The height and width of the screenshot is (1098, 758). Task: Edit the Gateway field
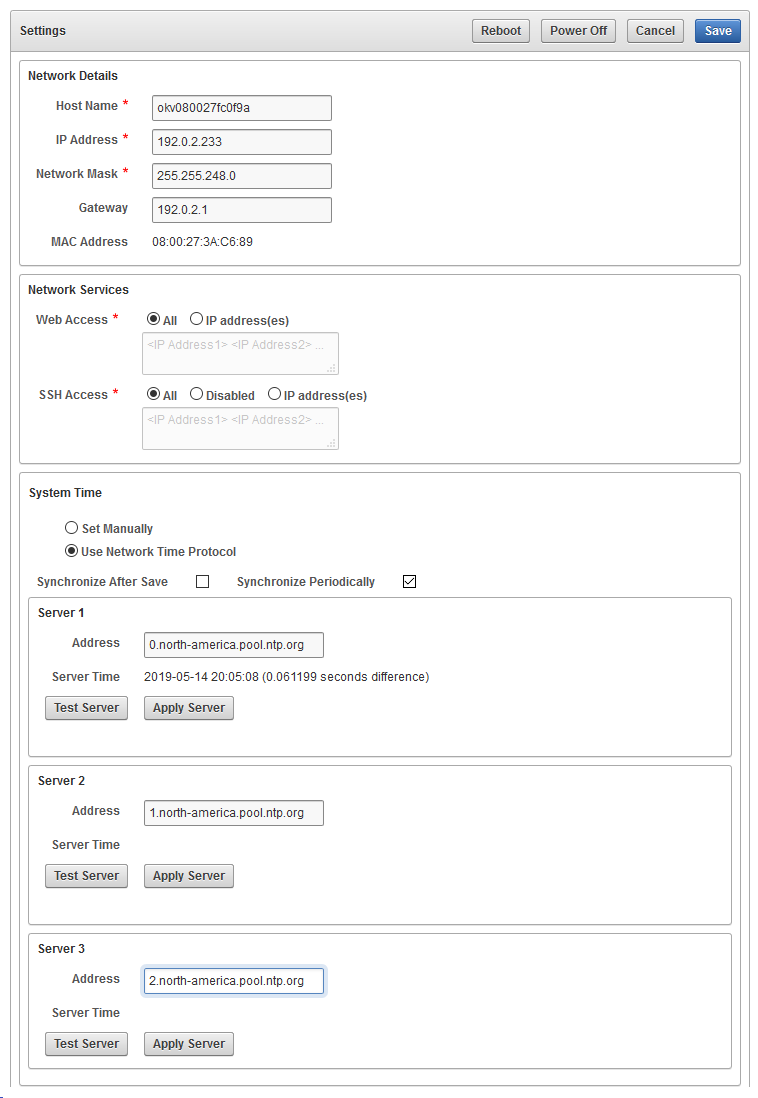[x=242, y=209]
